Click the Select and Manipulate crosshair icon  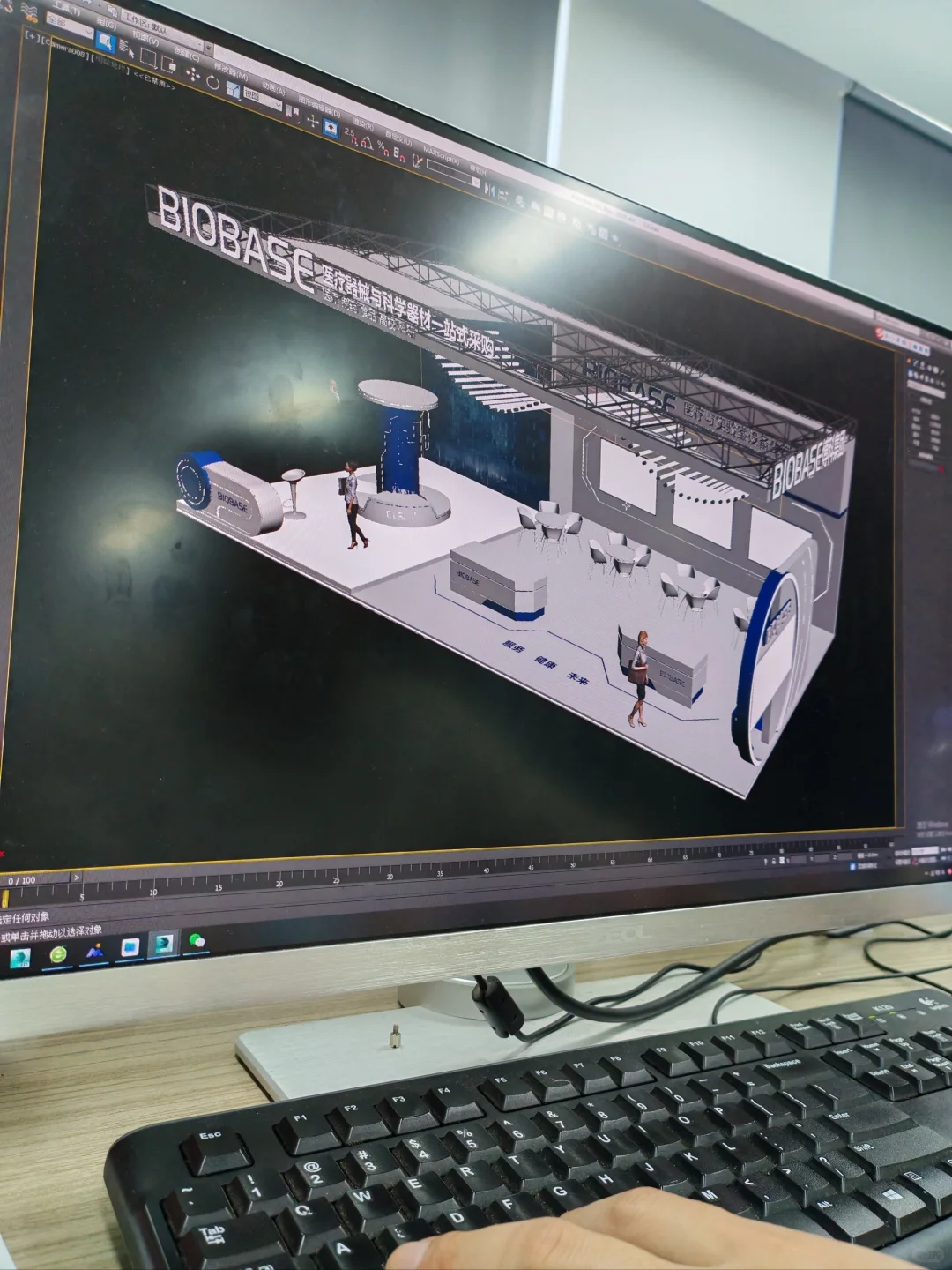point(312,121)
